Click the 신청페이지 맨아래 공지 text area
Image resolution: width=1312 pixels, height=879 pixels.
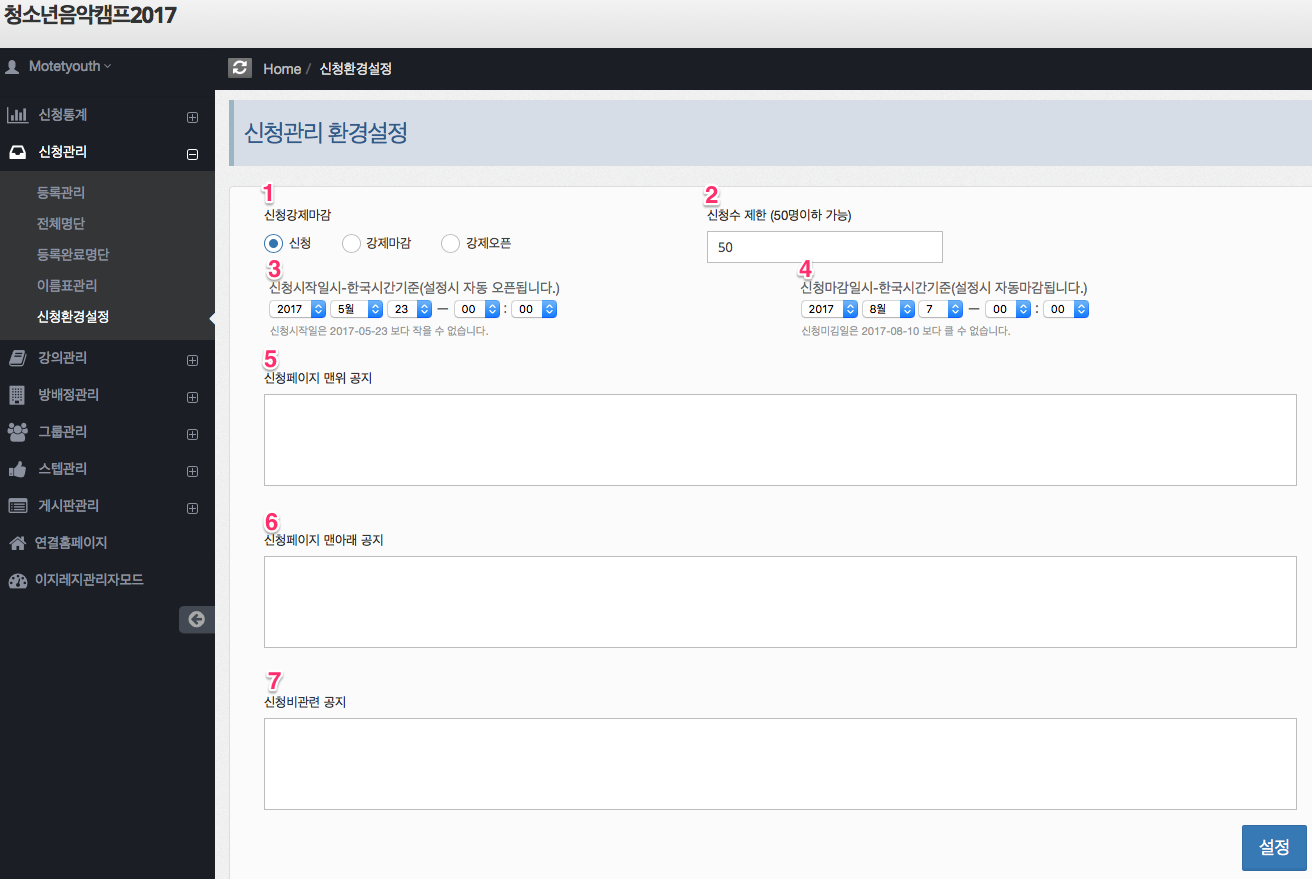coord(780,602)
